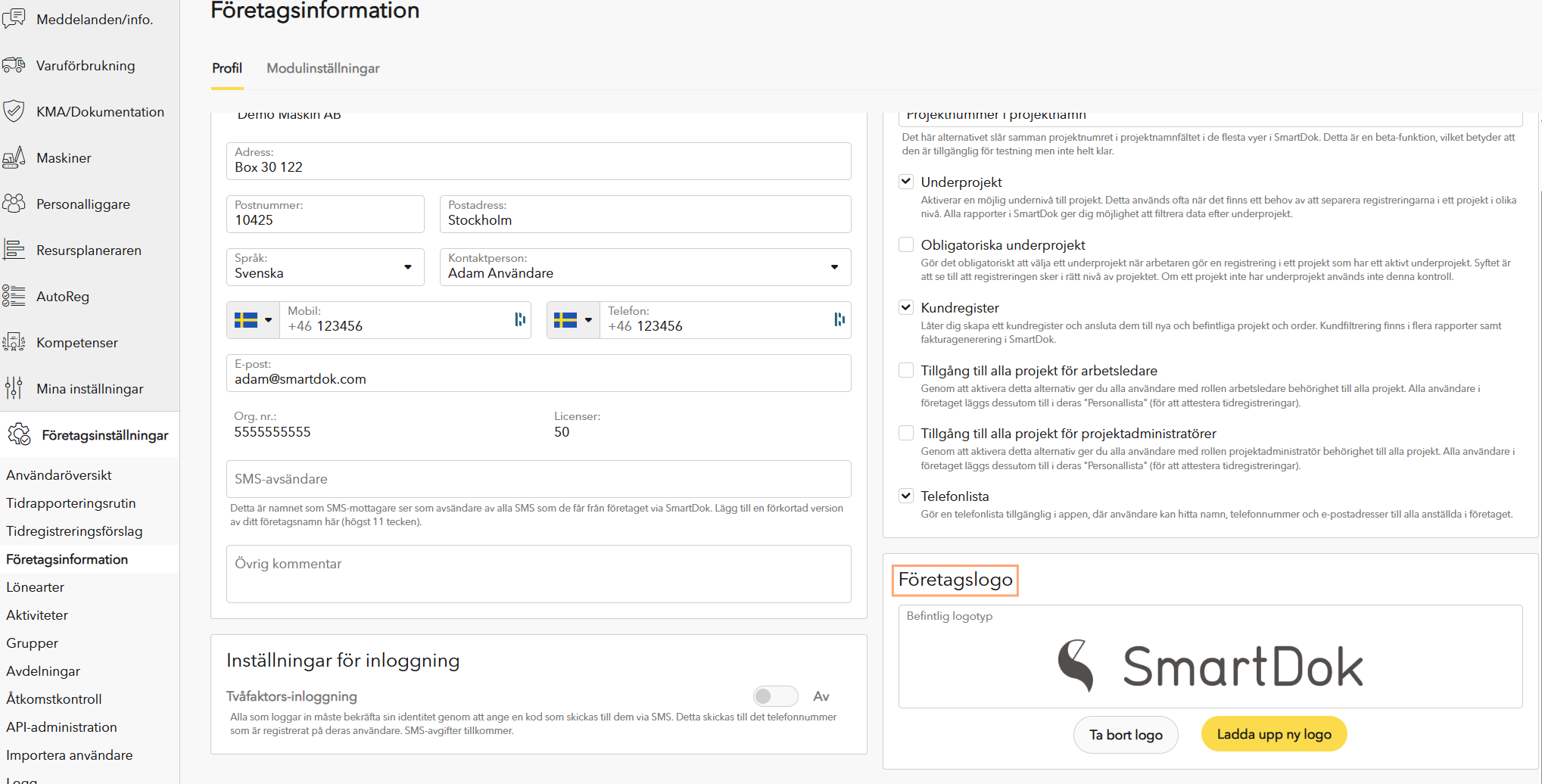Click the Swedish flag in Telefon field

pos(565,320)
